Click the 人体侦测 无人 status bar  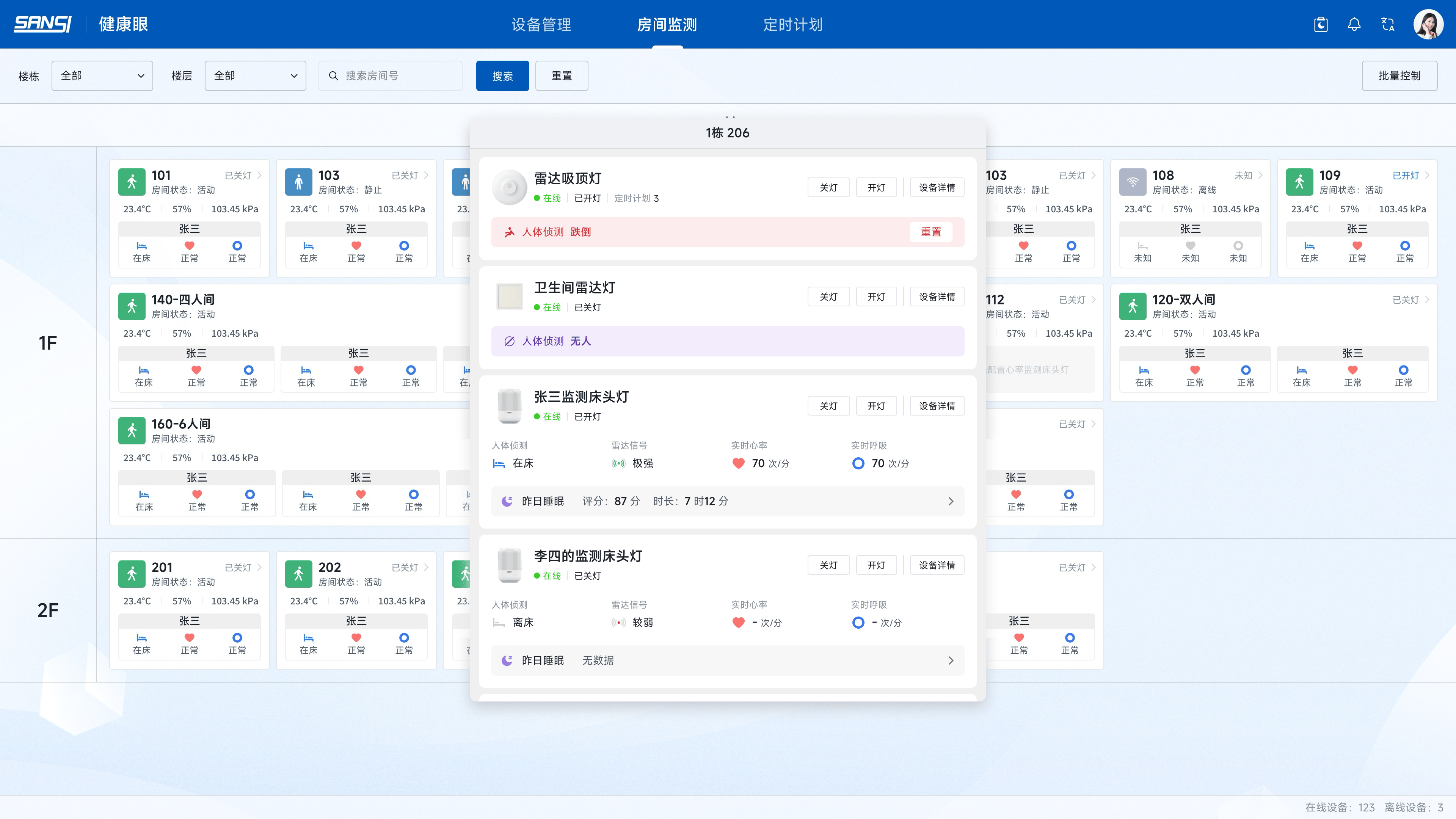[728, 341]
